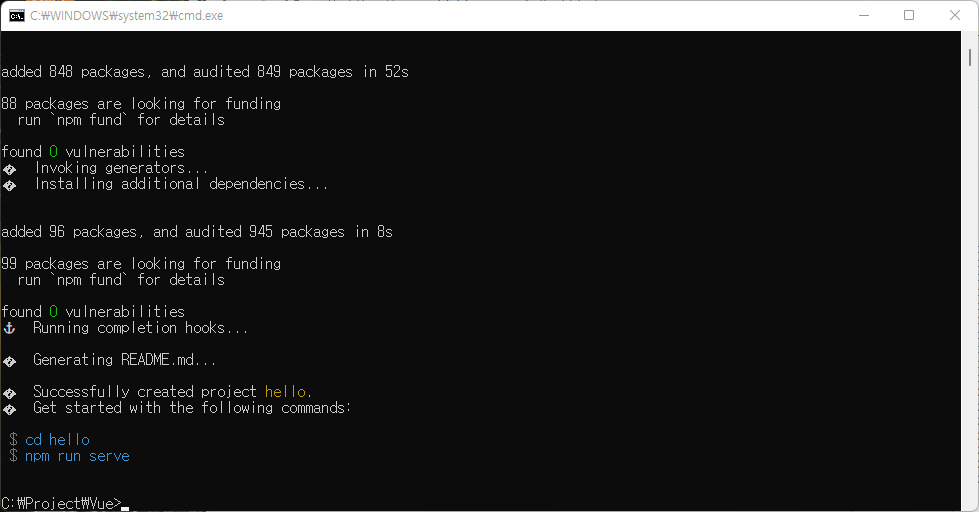The image size is (979, 512).
Task: Maximize the command prompt window
Action: pyautogui.click(x=909, y=15)
